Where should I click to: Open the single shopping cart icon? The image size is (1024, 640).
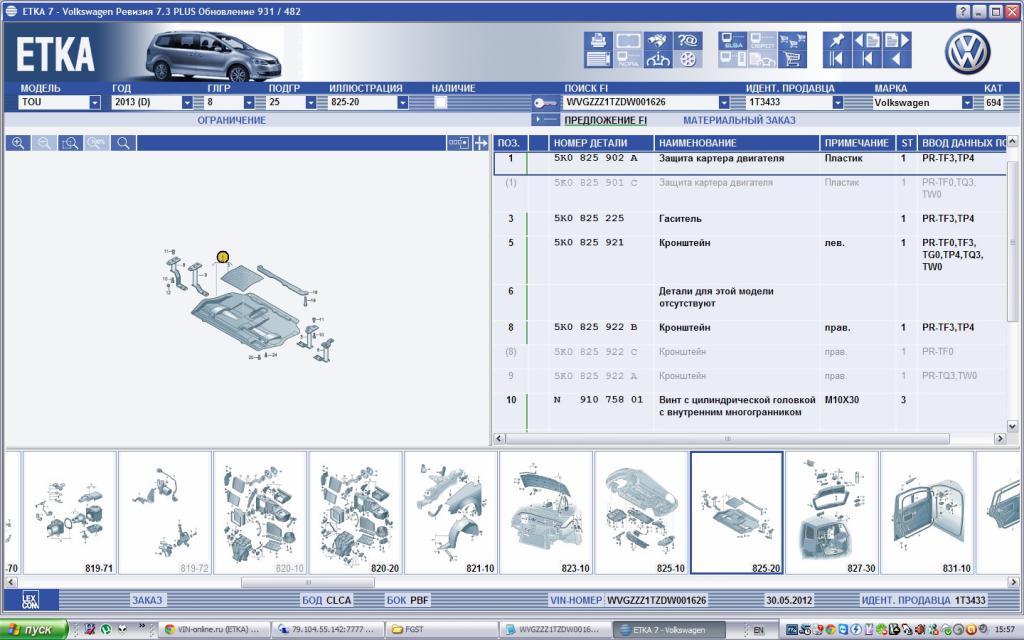point(792,59)
